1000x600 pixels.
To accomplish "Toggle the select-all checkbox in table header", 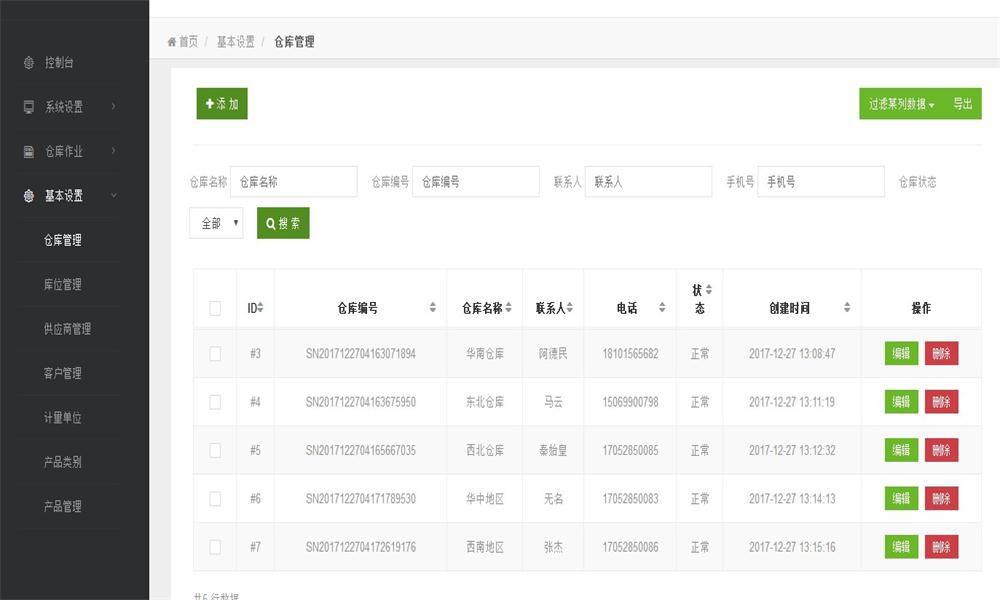I will (215, 308).
